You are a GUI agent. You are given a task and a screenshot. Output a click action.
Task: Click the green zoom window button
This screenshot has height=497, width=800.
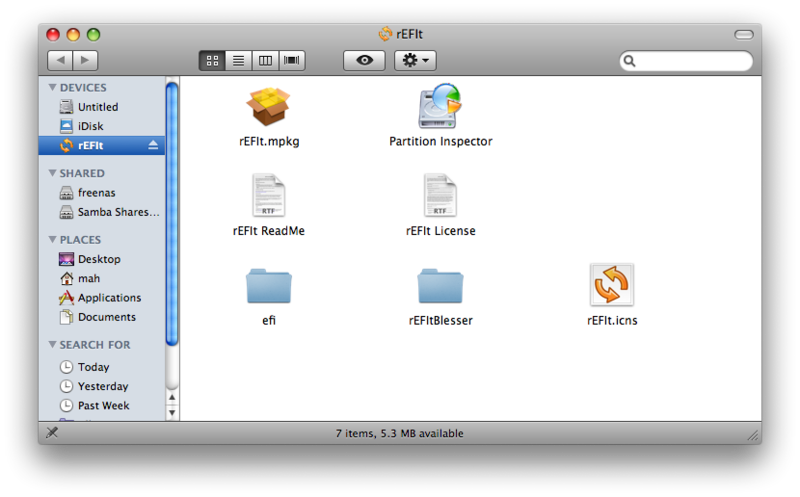click(x=93, y=35)
